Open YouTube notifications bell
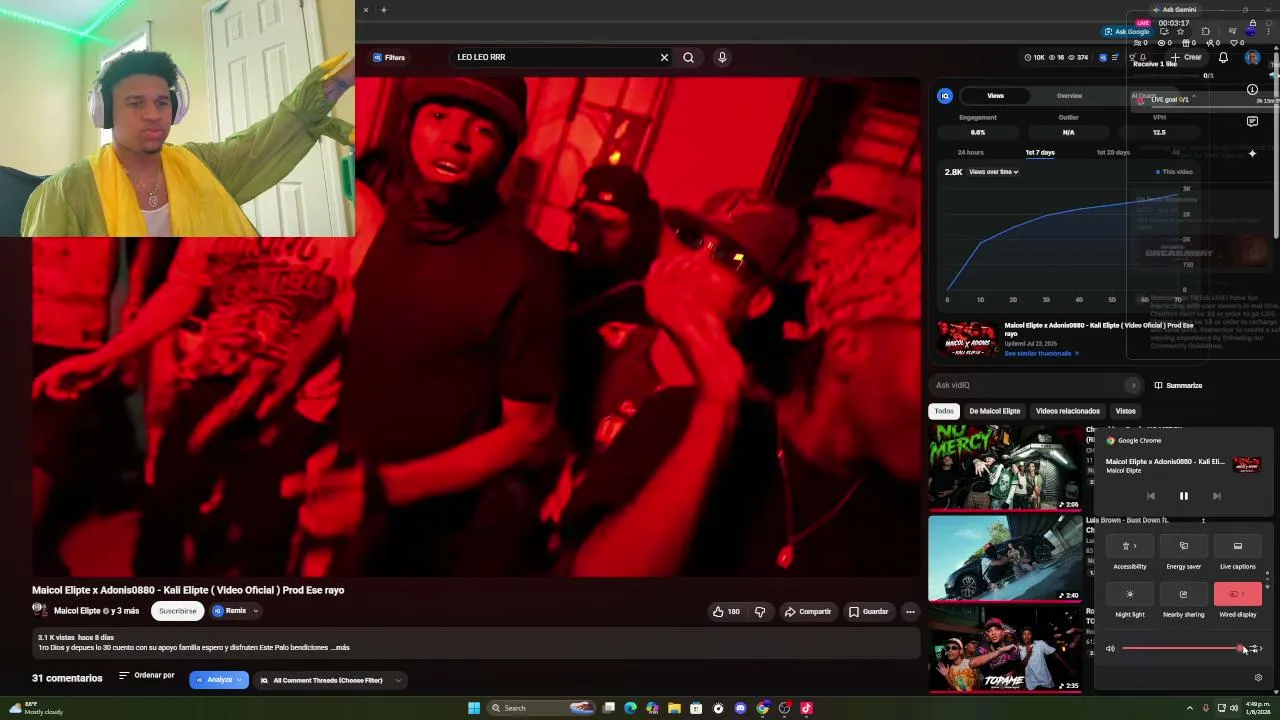 coord(1223,57)
